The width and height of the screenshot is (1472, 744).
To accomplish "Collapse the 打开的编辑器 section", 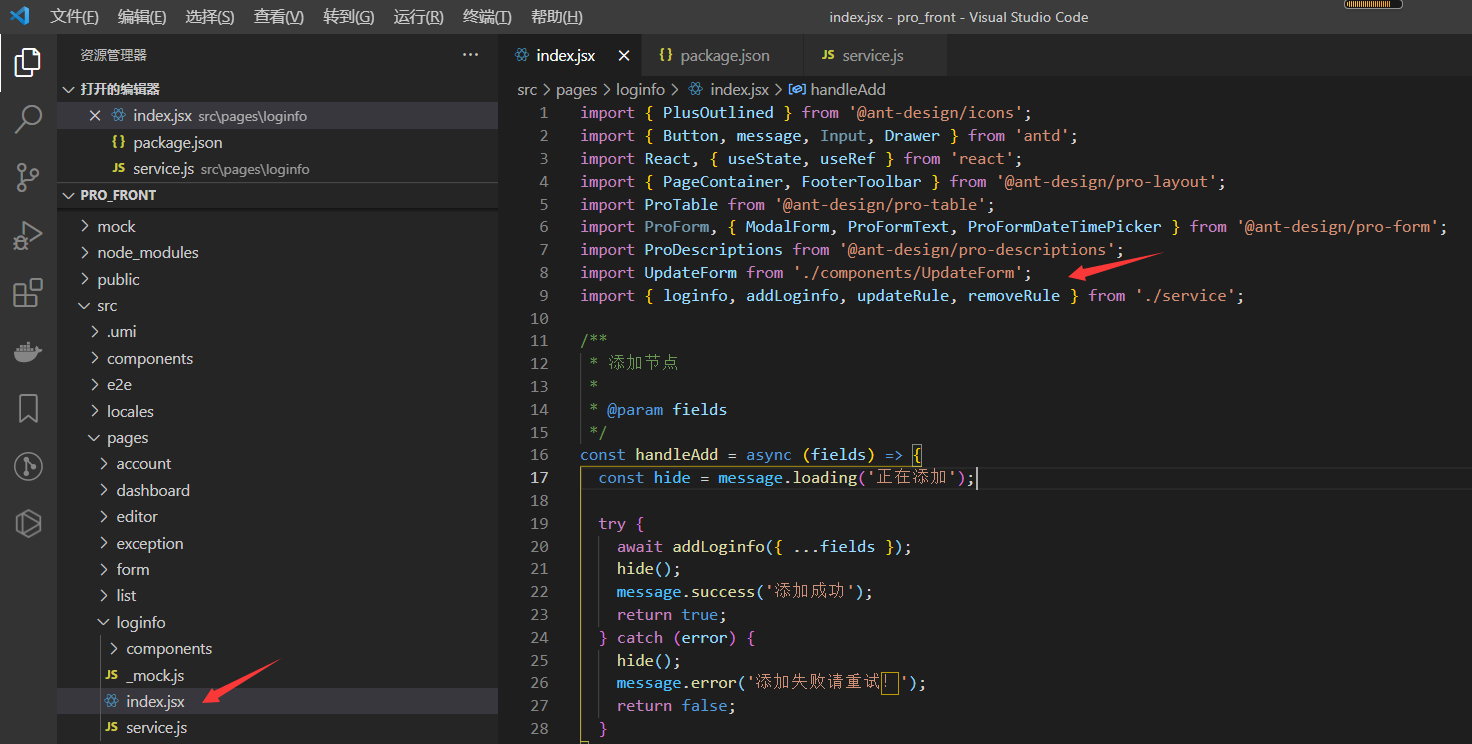I will pyautogui.click(x=278, y=89).
